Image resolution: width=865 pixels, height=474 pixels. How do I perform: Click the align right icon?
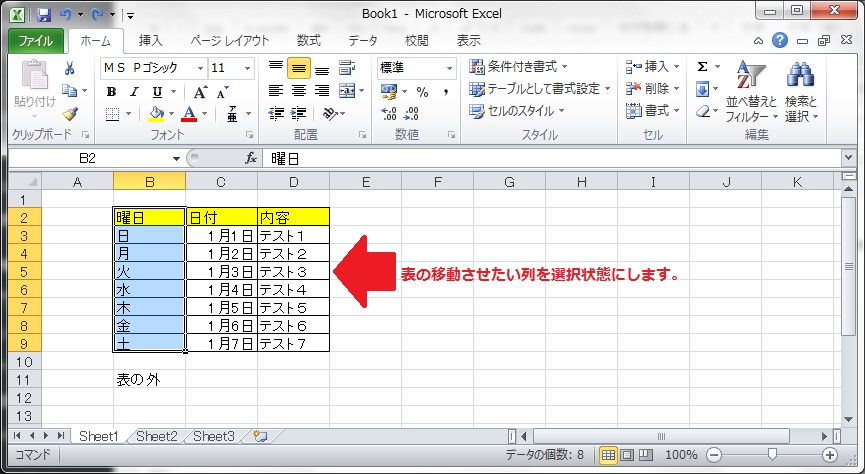click(x=322, y=90)
